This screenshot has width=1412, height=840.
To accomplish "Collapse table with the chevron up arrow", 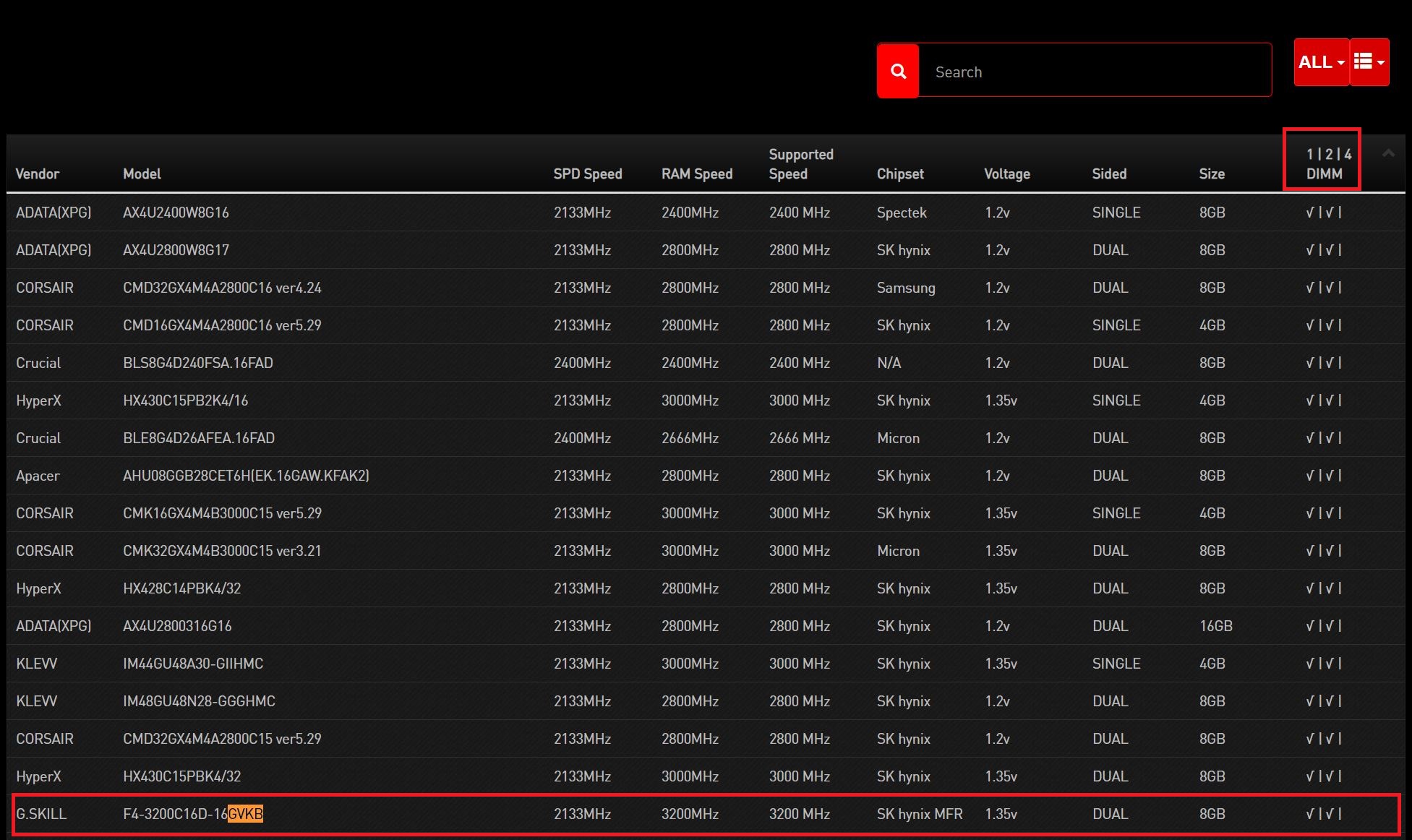I will point(1388,153).
